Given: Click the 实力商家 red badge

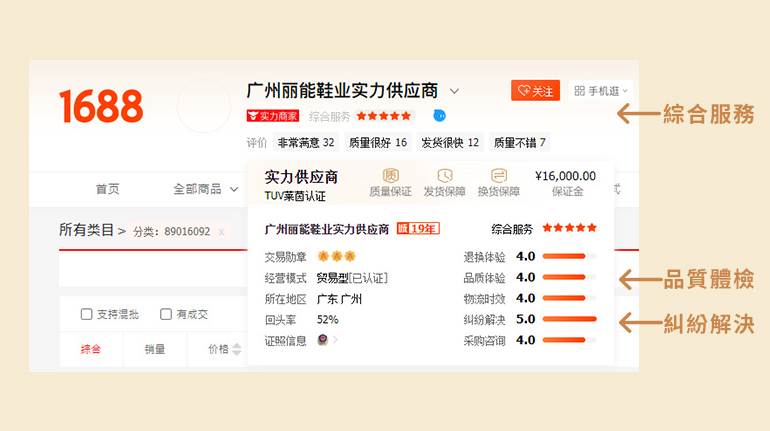Looking at the screenshot, I should [272, 116].
